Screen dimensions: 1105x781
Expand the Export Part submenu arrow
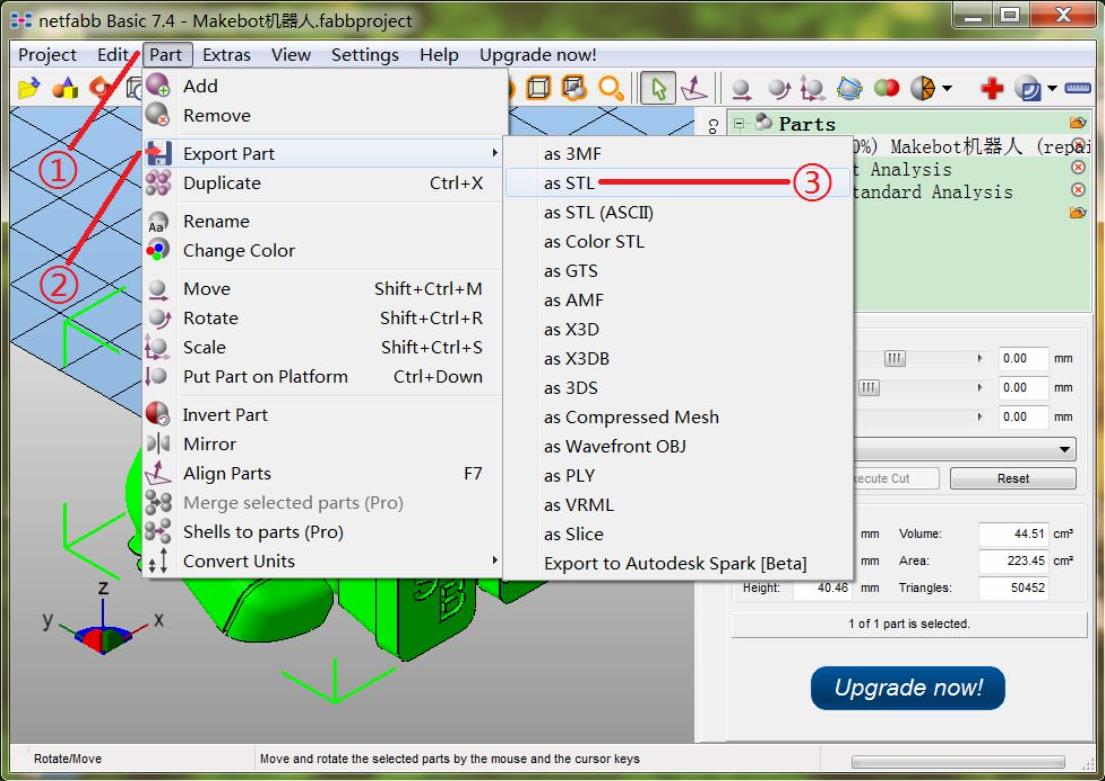click(495, 153)
